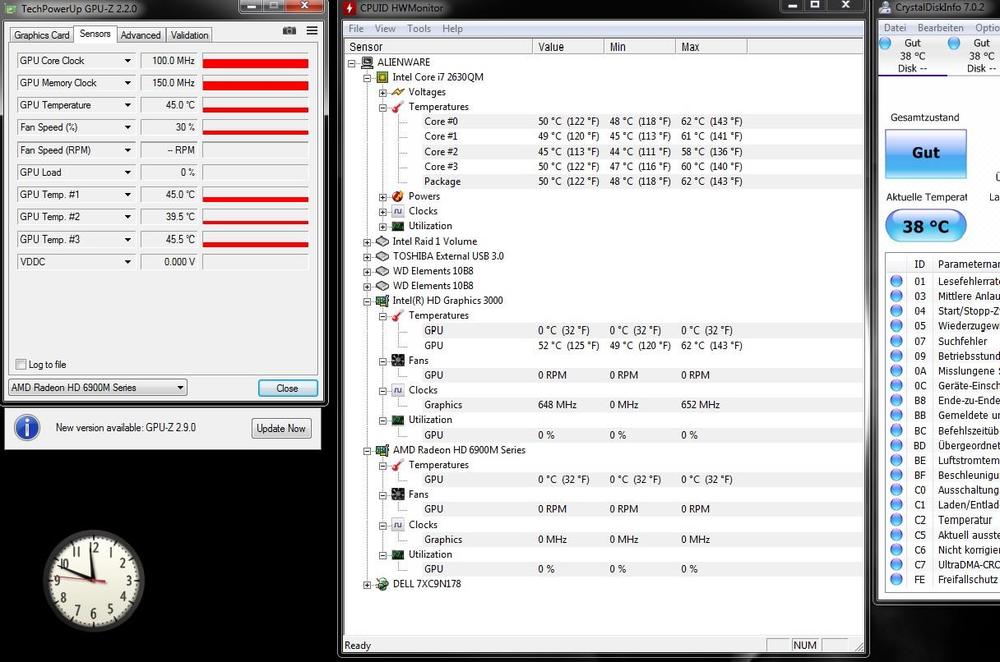The height and width of the screenshot is (662, 1000).
Task: Click the TOSHIBA External USB 3.0 drive icon
Action: (381, 256)
